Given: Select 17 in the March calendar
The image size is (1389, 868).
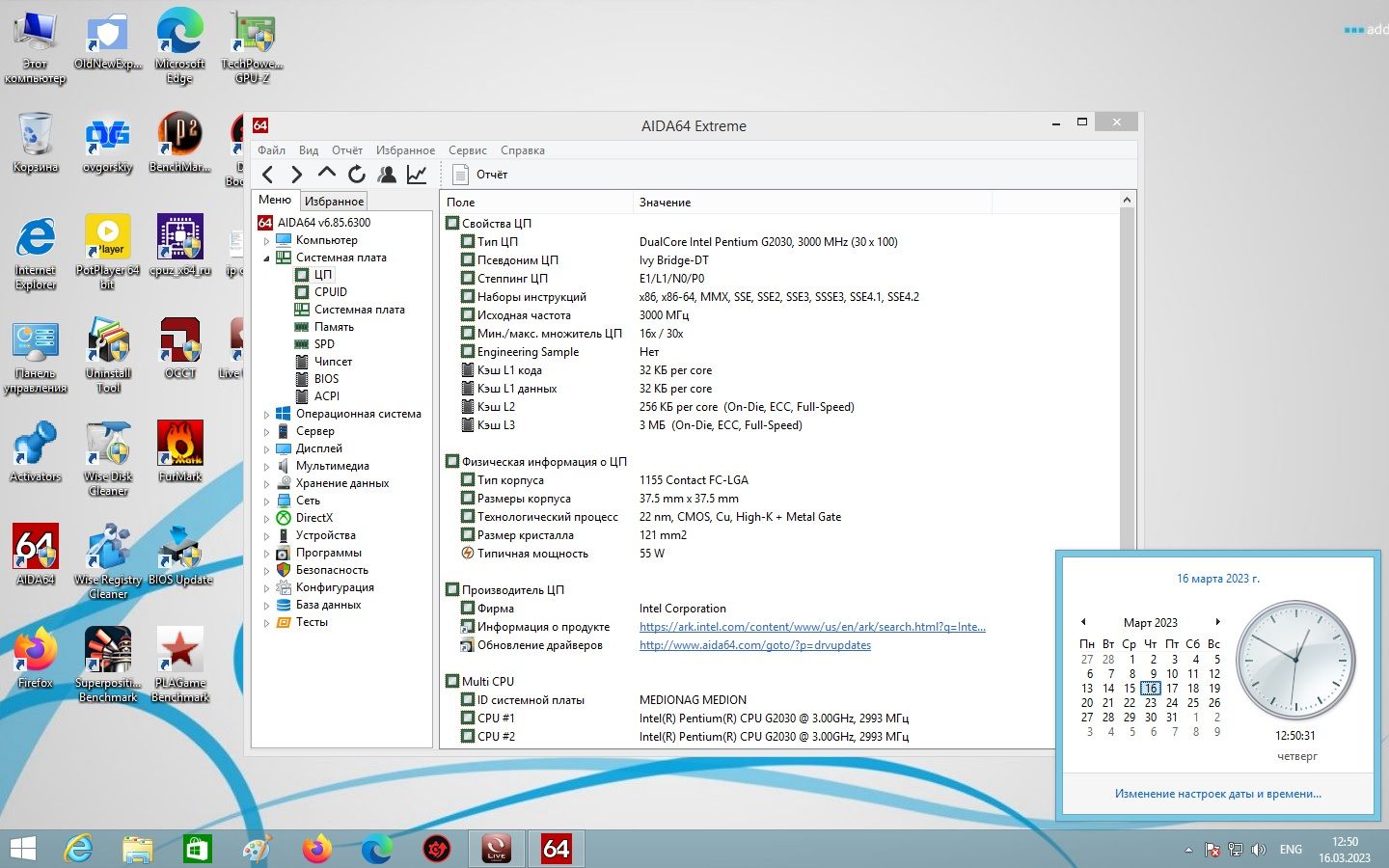Looking at the screenshot, I should coord(1172,689).
